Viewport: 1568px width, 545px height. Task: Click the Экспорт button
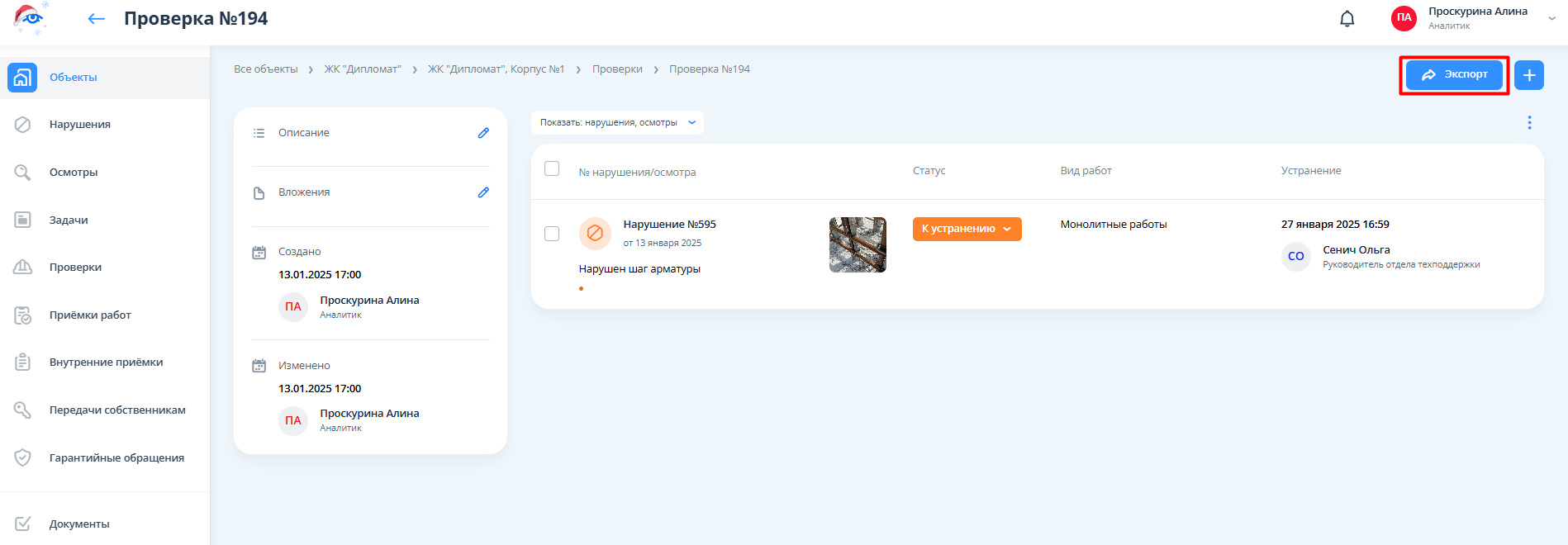[x=1454, y=75]
